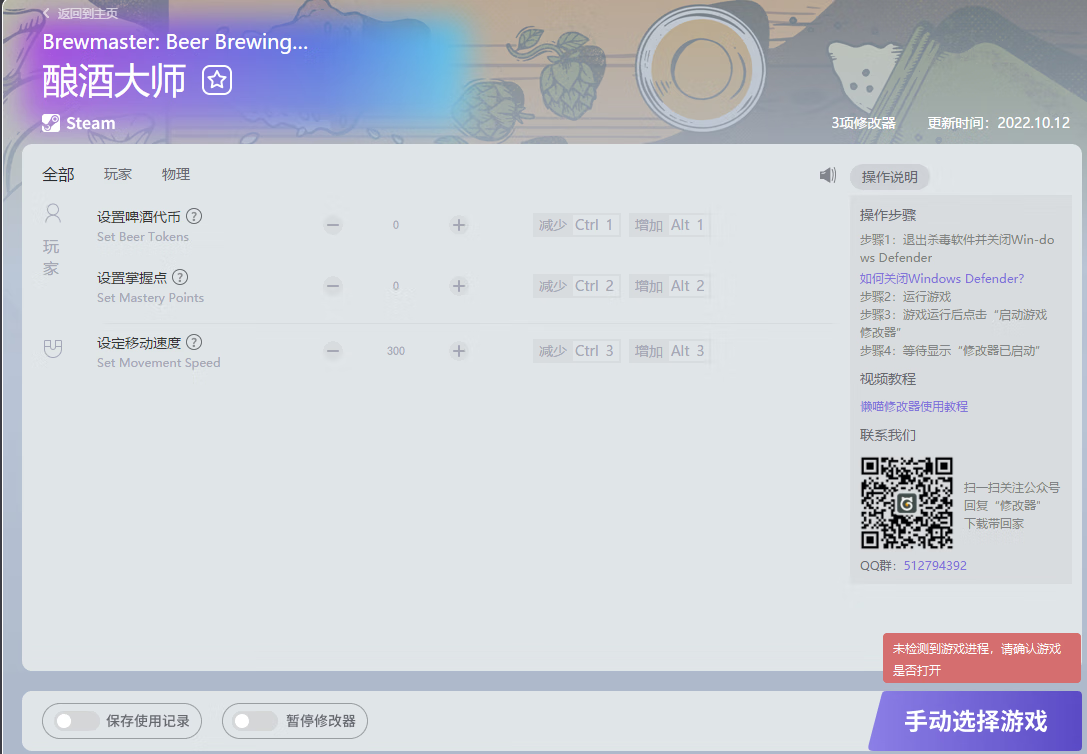Image resolution: width=1087 pixels, height=754 pixels.
Task: Open help tooltip for 设定移动速度
Action: (194, 342)
